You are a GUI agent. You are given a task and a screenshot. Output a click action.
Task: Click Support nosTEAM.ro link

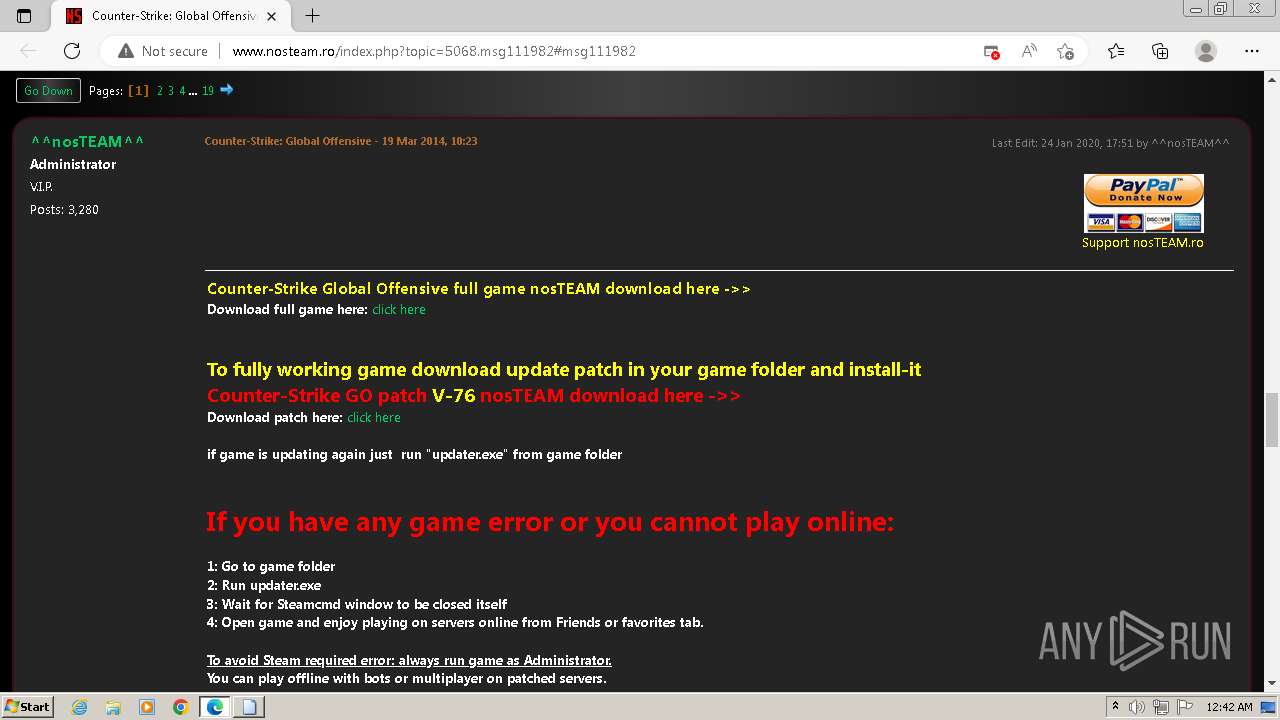pyautogui.click(x=1143, y=243)
